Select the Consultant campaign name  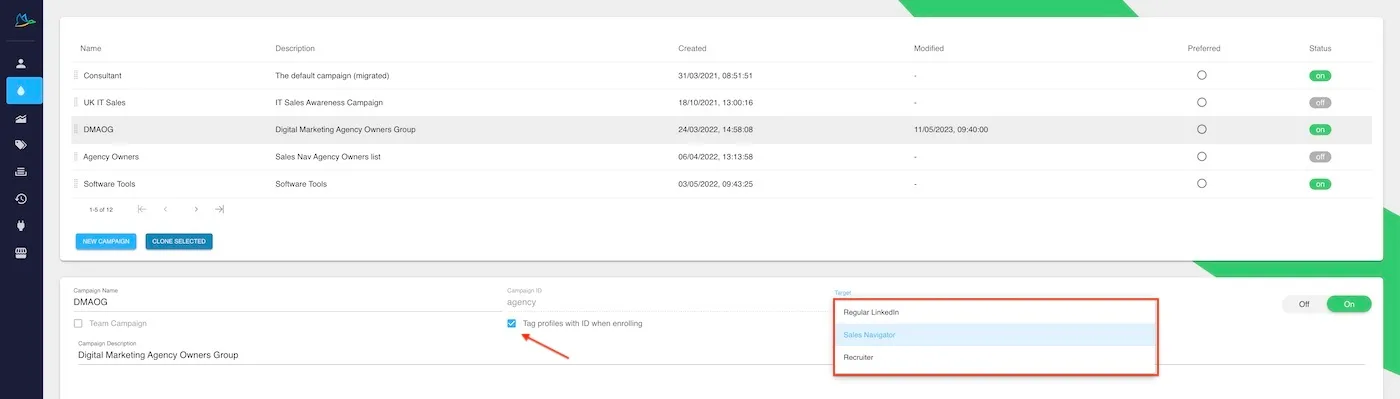click(103, 75)
